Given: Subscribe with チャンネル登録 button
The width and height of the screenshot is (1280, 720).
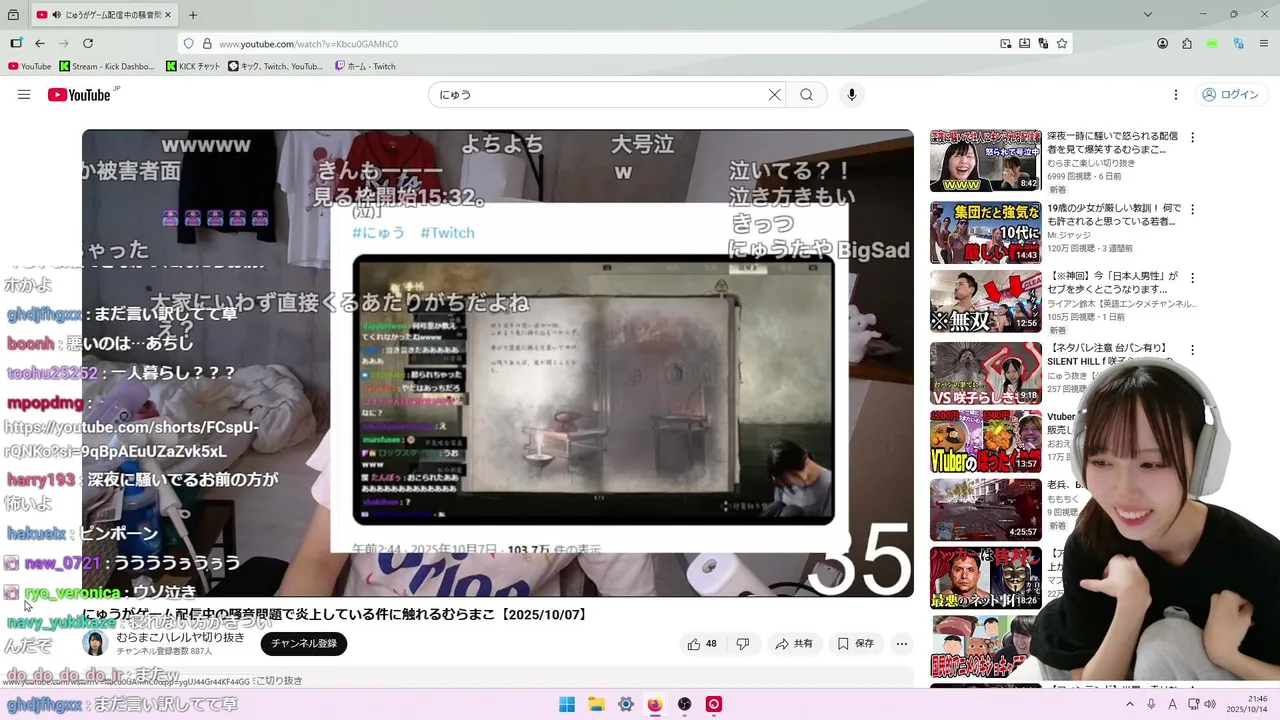Looking at the screenshot, I should pos(304,644).
